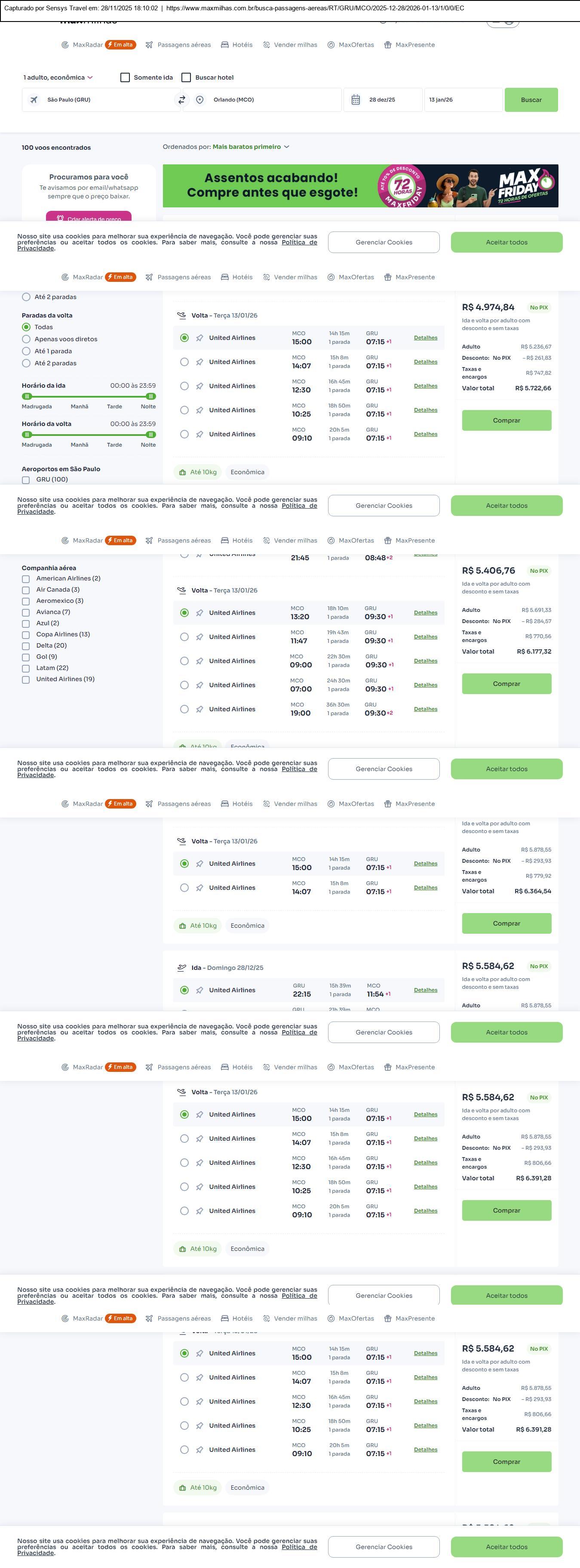Open the 13 jan/26 return date picker
Viewport: 580px width, 1568px height.
pos(463,100)
